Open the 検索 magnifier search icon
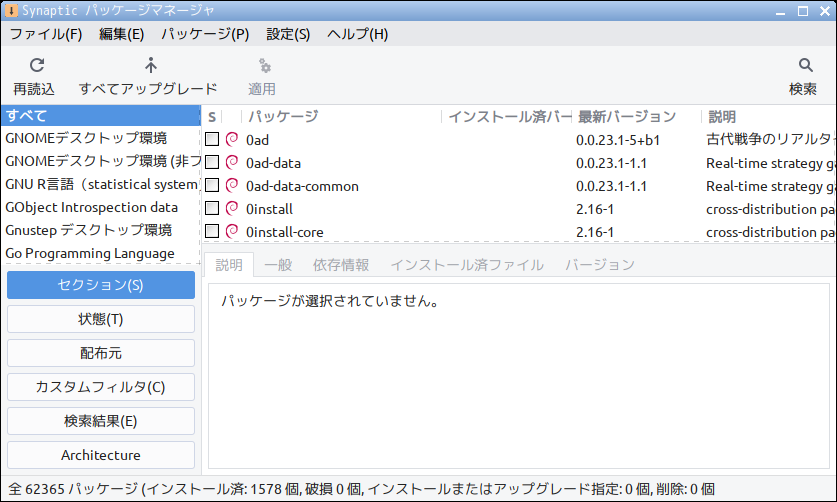Viewport: 837px width, 502px height. tap(806, 65)
